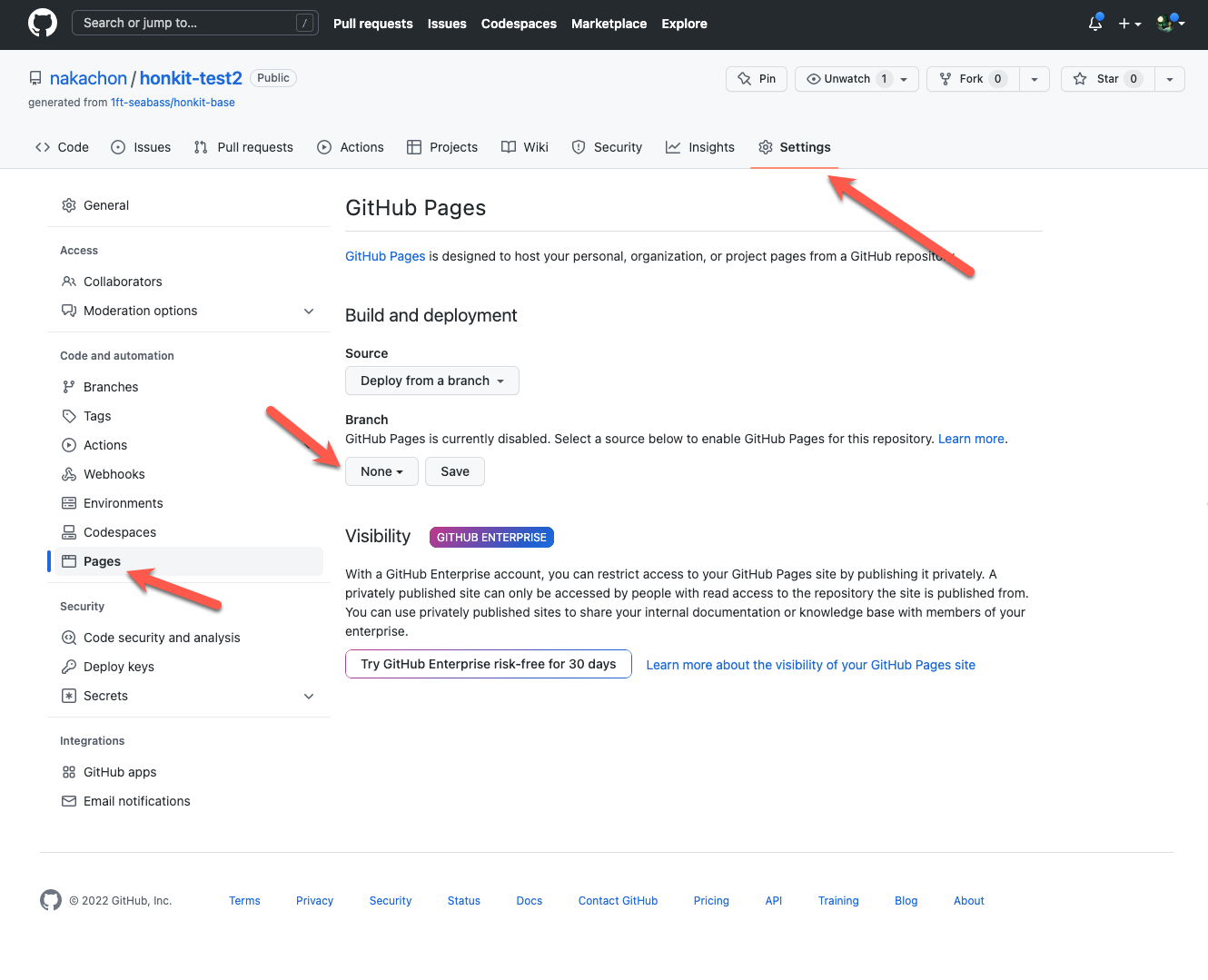1208x980 pixels.
Task: Open Email notifications settings
Action: (x=189, y=801)
